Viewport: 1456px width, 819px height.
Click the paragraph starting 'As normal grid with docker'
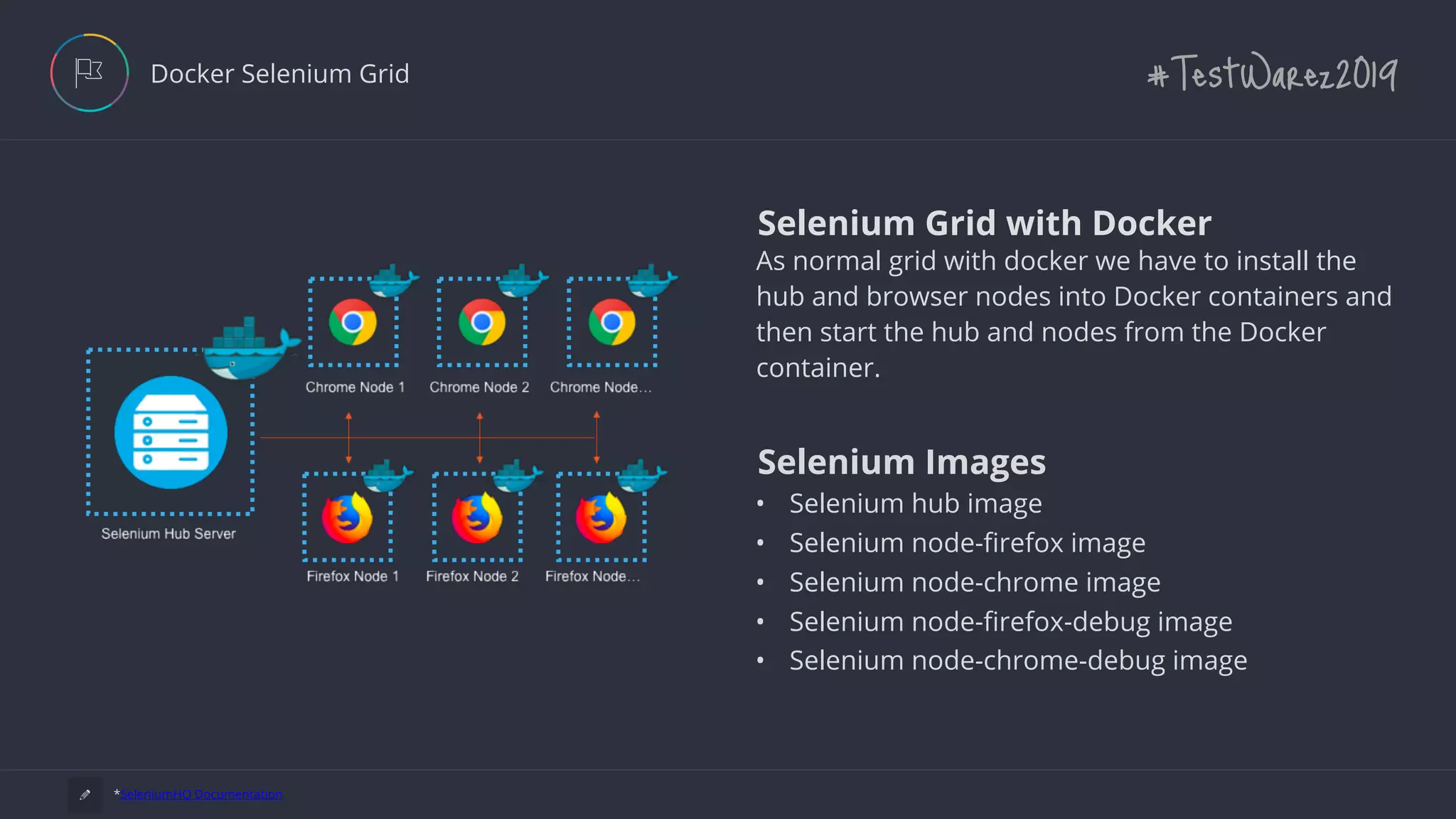tap(1074, 314)
